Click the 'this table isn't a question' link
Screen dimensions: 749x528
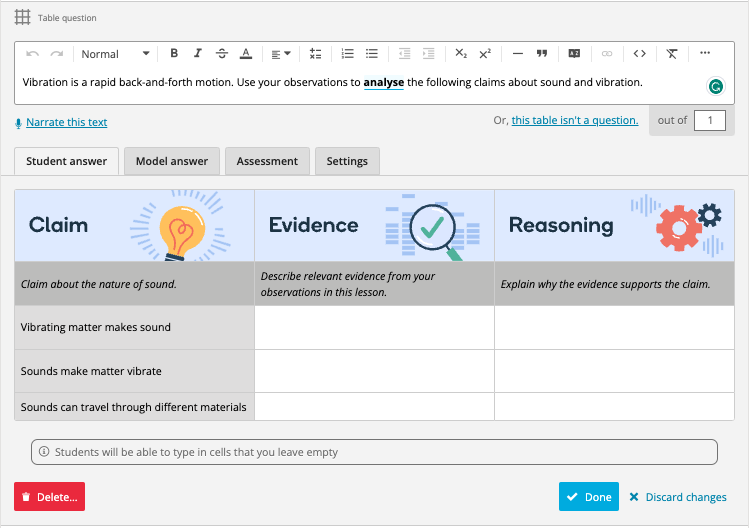(575, 121)
